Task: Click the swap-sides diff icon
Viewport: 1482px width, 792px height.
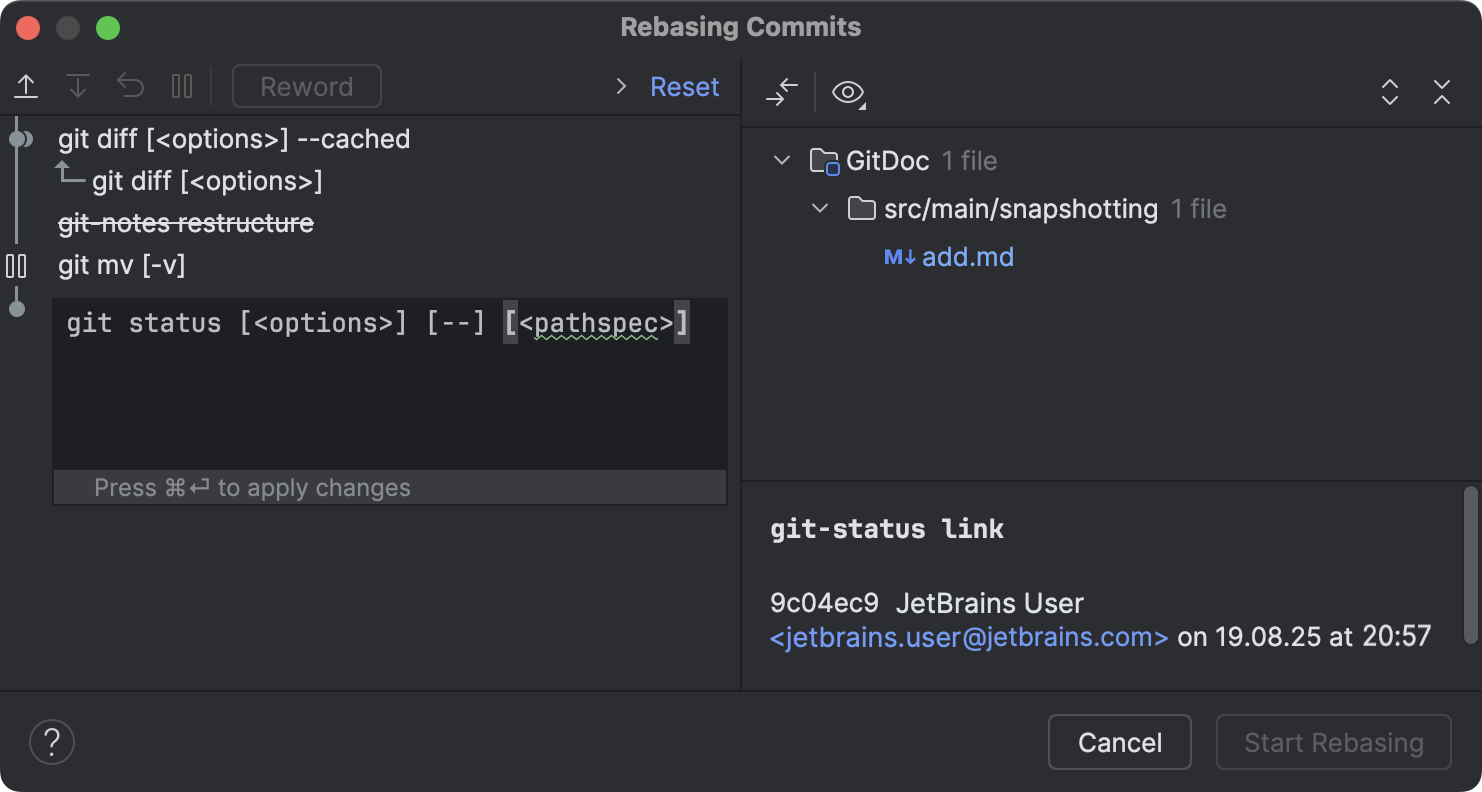Action: point(781,92)
